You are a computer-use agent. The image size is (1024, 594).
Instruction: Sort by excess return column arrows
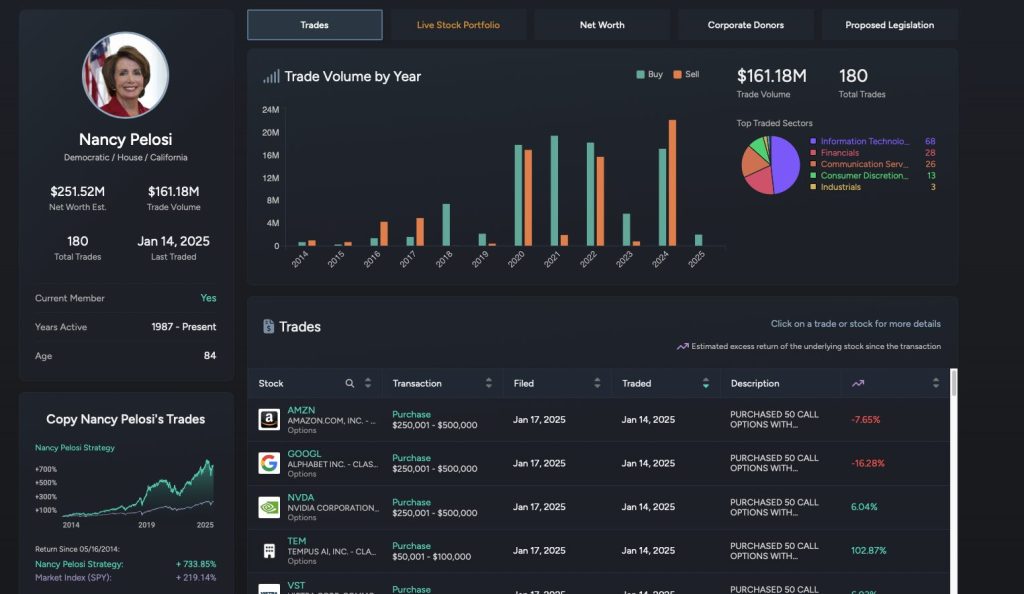coord(935,383)
